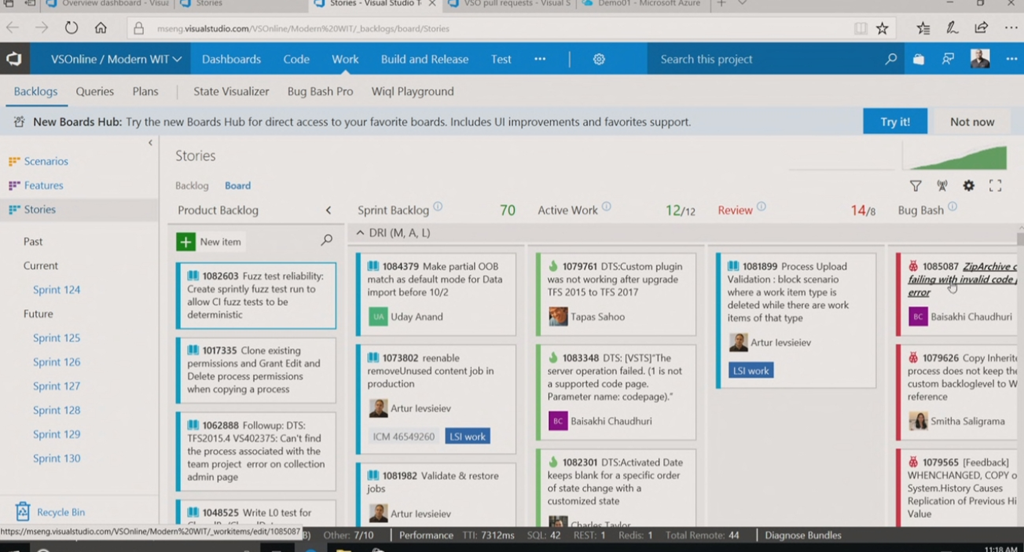This screenshot has width=1024, height=552.
Task: Open the browser favorites hub icon
Action: 923,28
